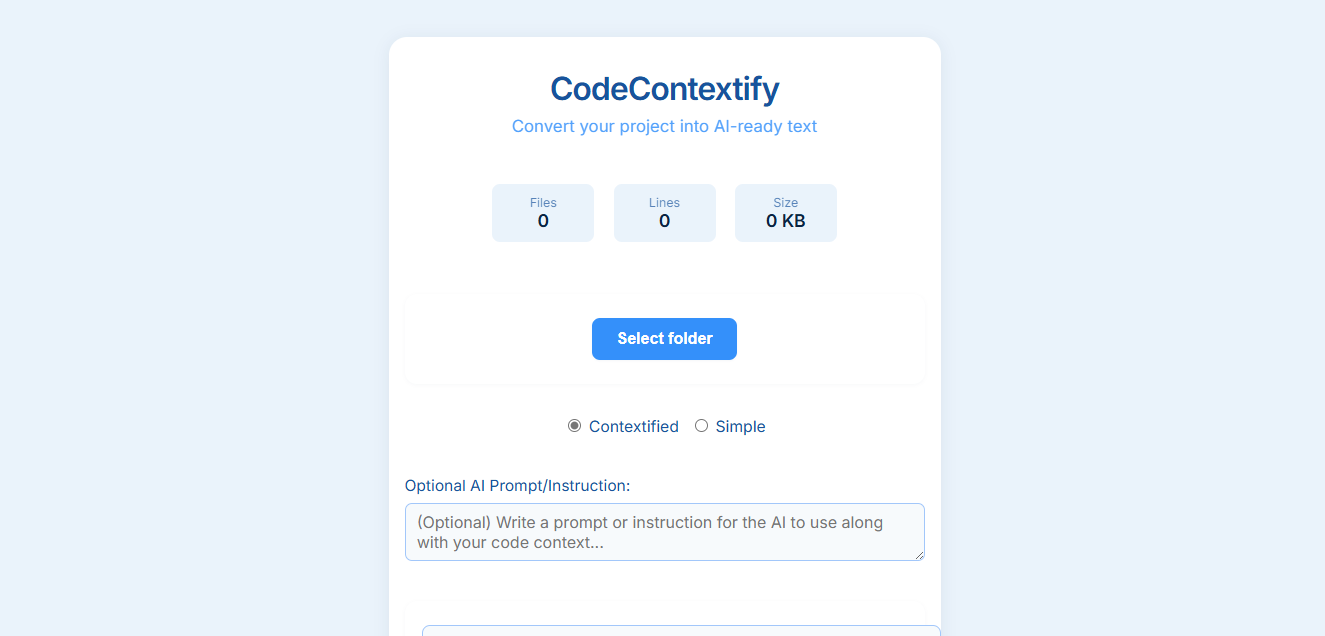Click the Lines count value zero
This screenshot has height=636, width=1325.
(x=664, y=221)
